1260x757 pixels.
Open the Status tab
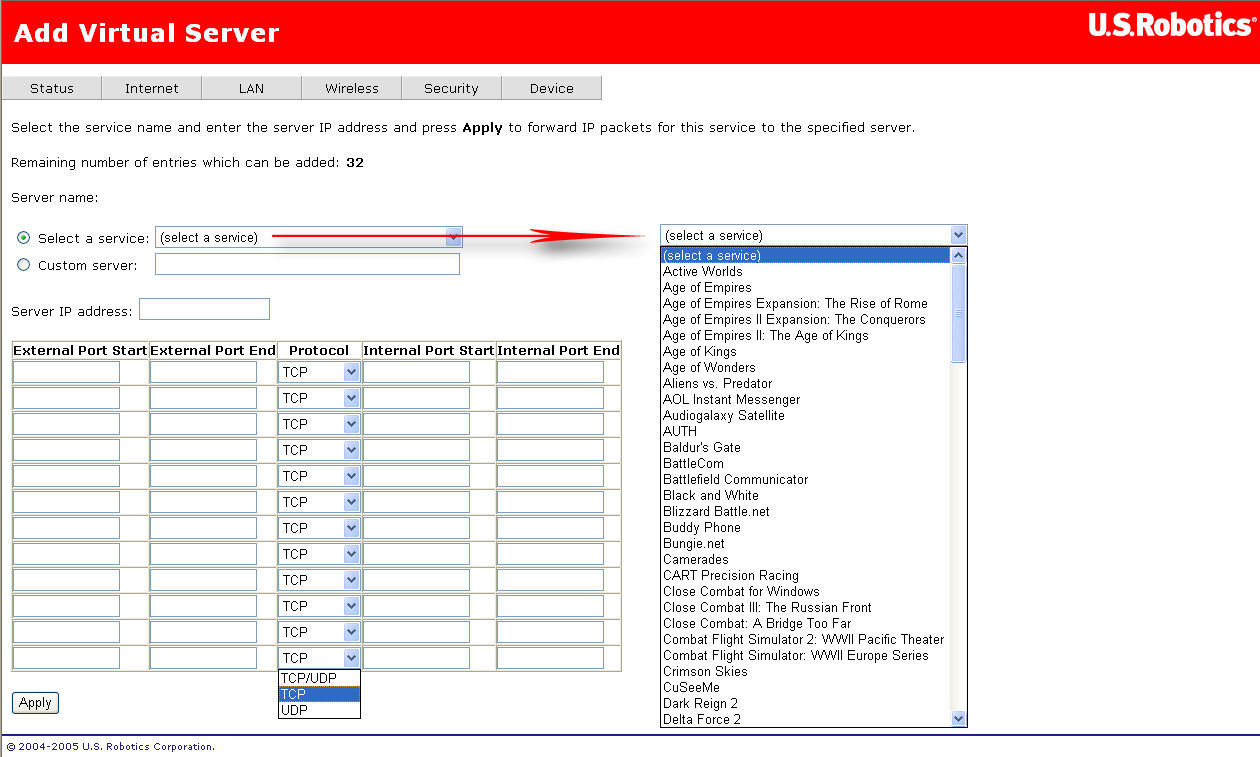[52, 88]
